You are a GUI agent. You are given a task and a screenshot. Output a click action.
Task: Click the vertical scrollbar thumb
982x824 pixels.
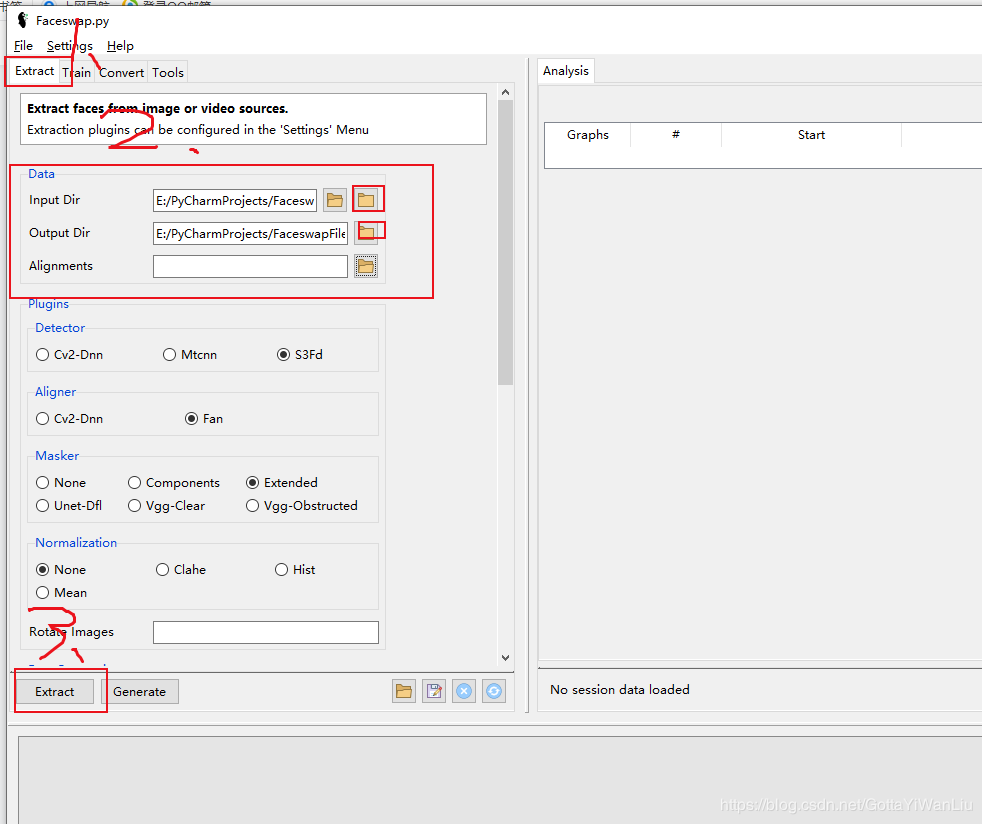click(x=505, y=242)
